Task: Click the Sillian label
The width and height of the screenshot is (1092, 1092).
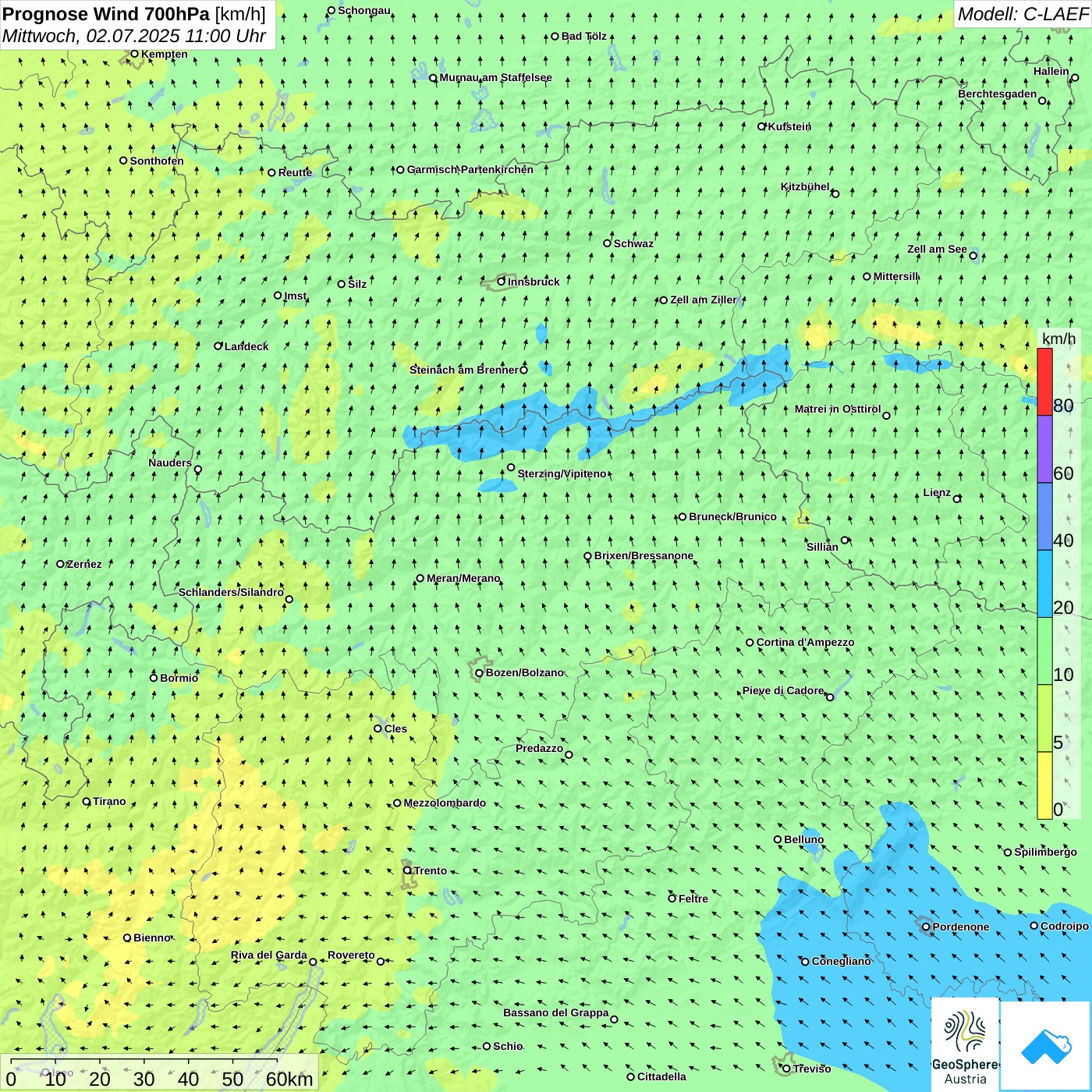Action: click(822, 547)
